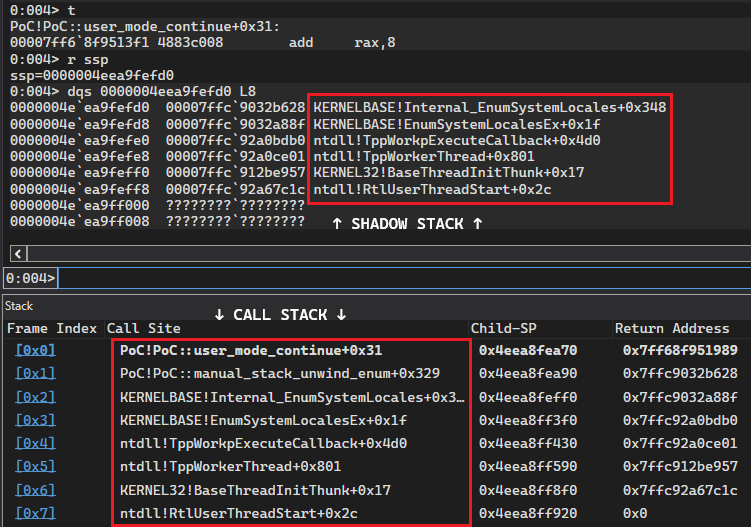Click return address 0x0 in last row
The height and width of the screenshot is (527, 751).
[x=635, y=513]
